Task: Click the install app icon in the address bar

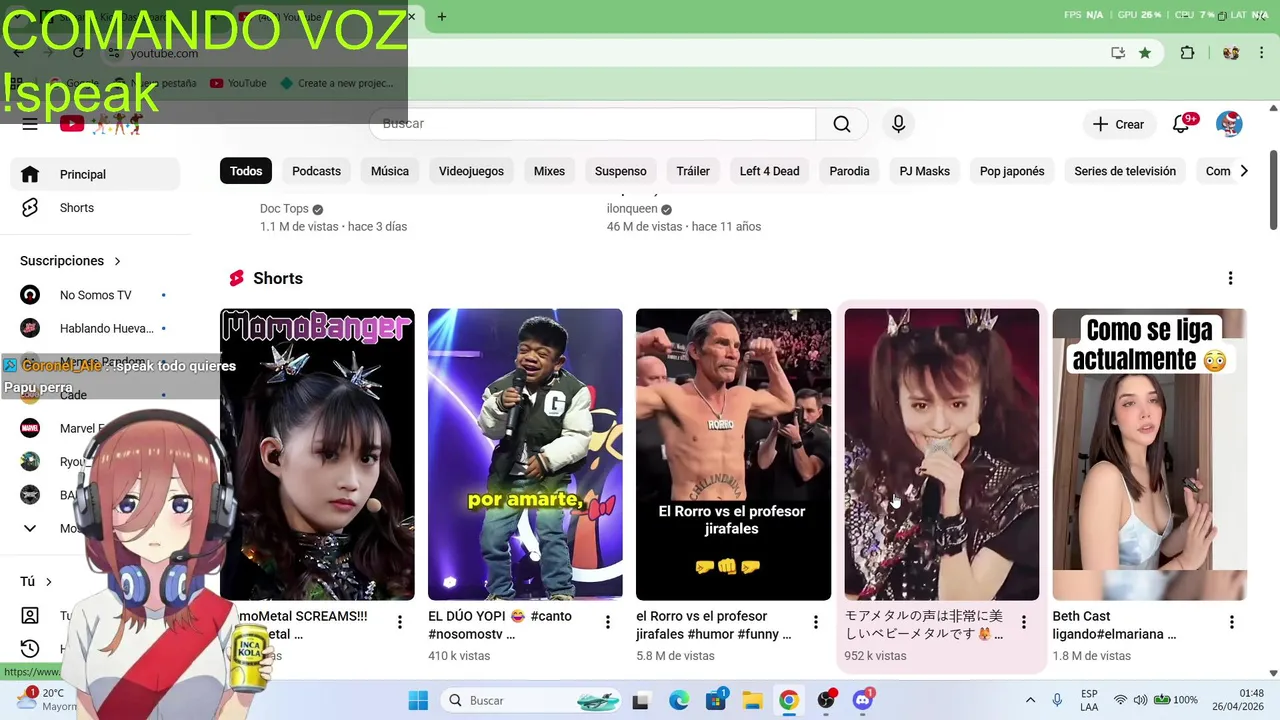Action: 1118,53
